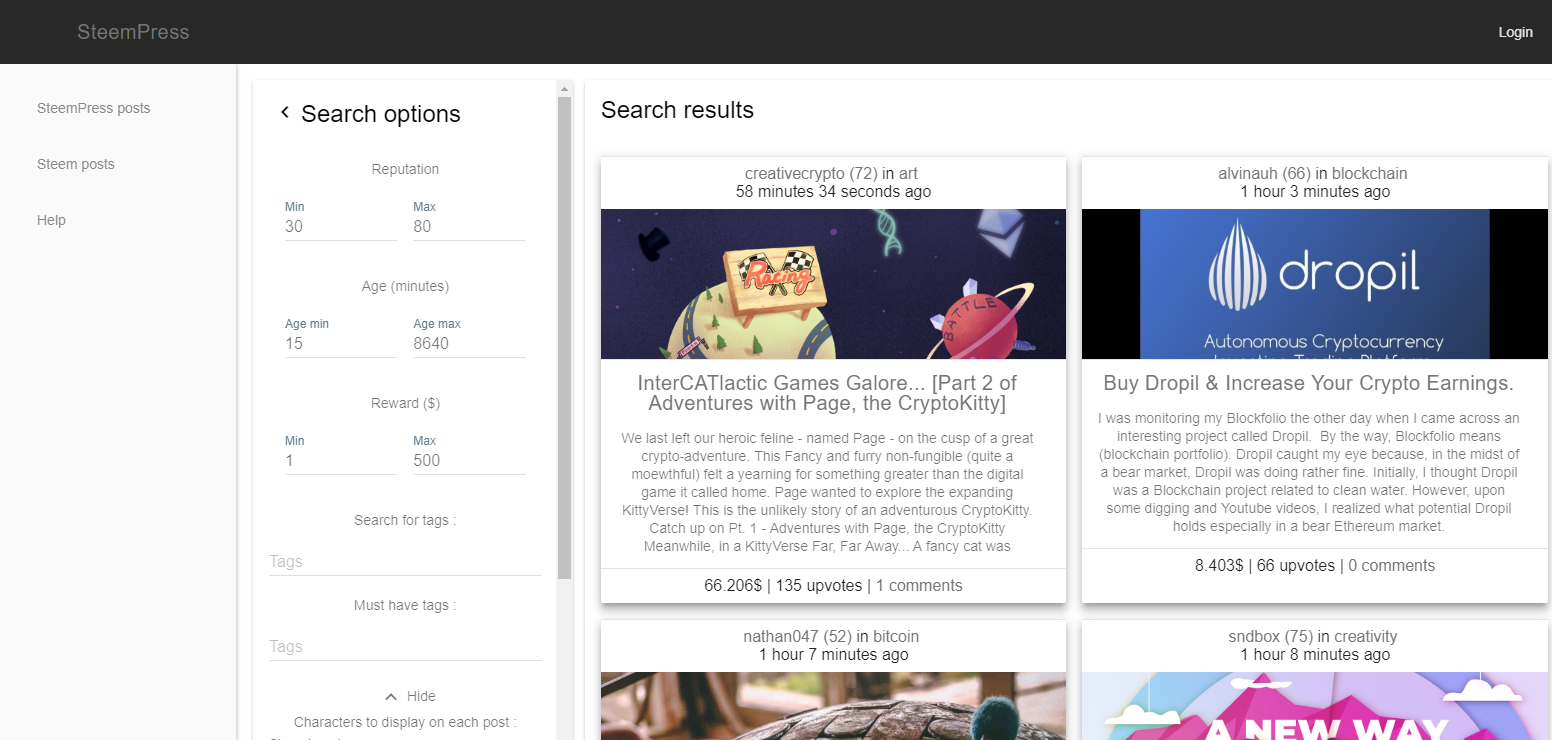Click the options panel scrollbar thumb
The width and height of the screenshot is (1552, 740).
564,338
